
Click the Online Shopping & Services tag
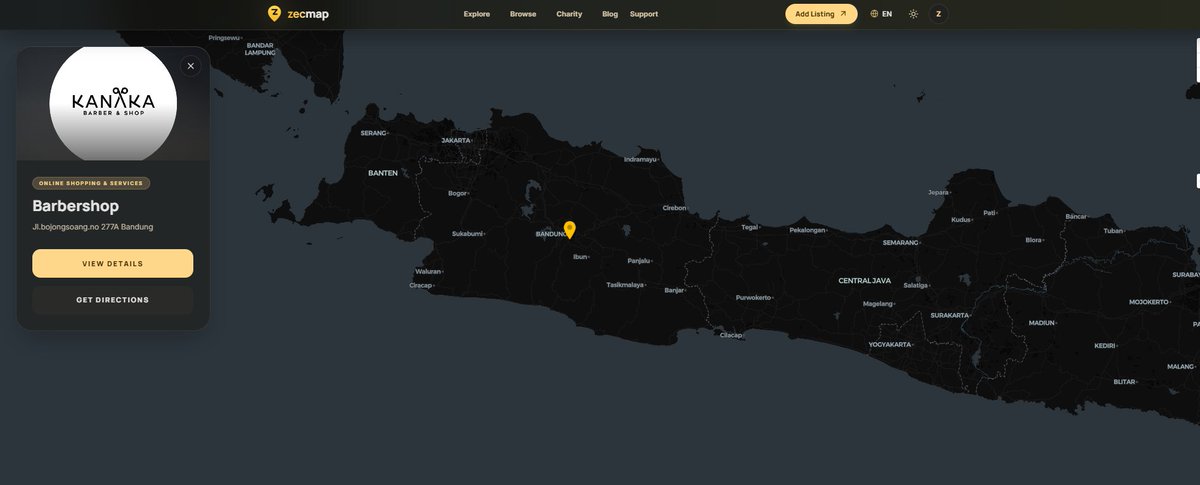click(x=91, y=183)
